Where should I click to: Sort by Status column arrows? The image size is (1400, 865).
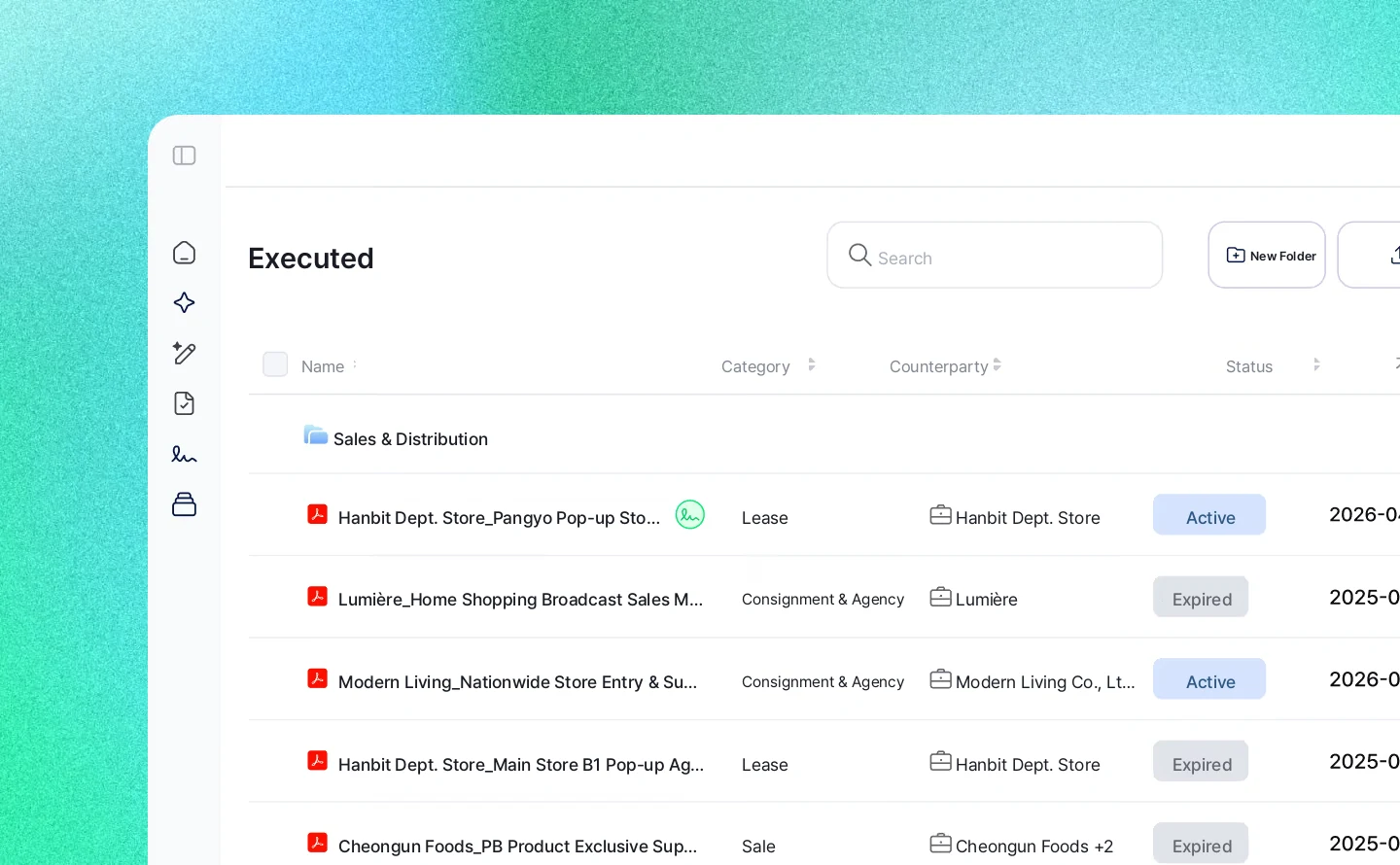1316,365
